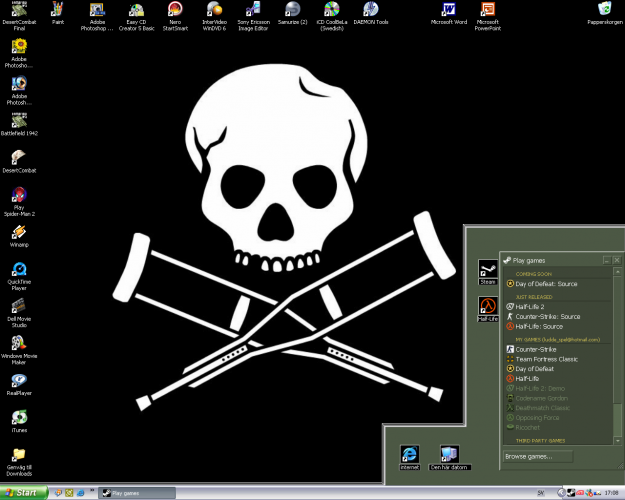Open the Steam desktop shortcut
This screenshot has width=625, height=500.
488,270
